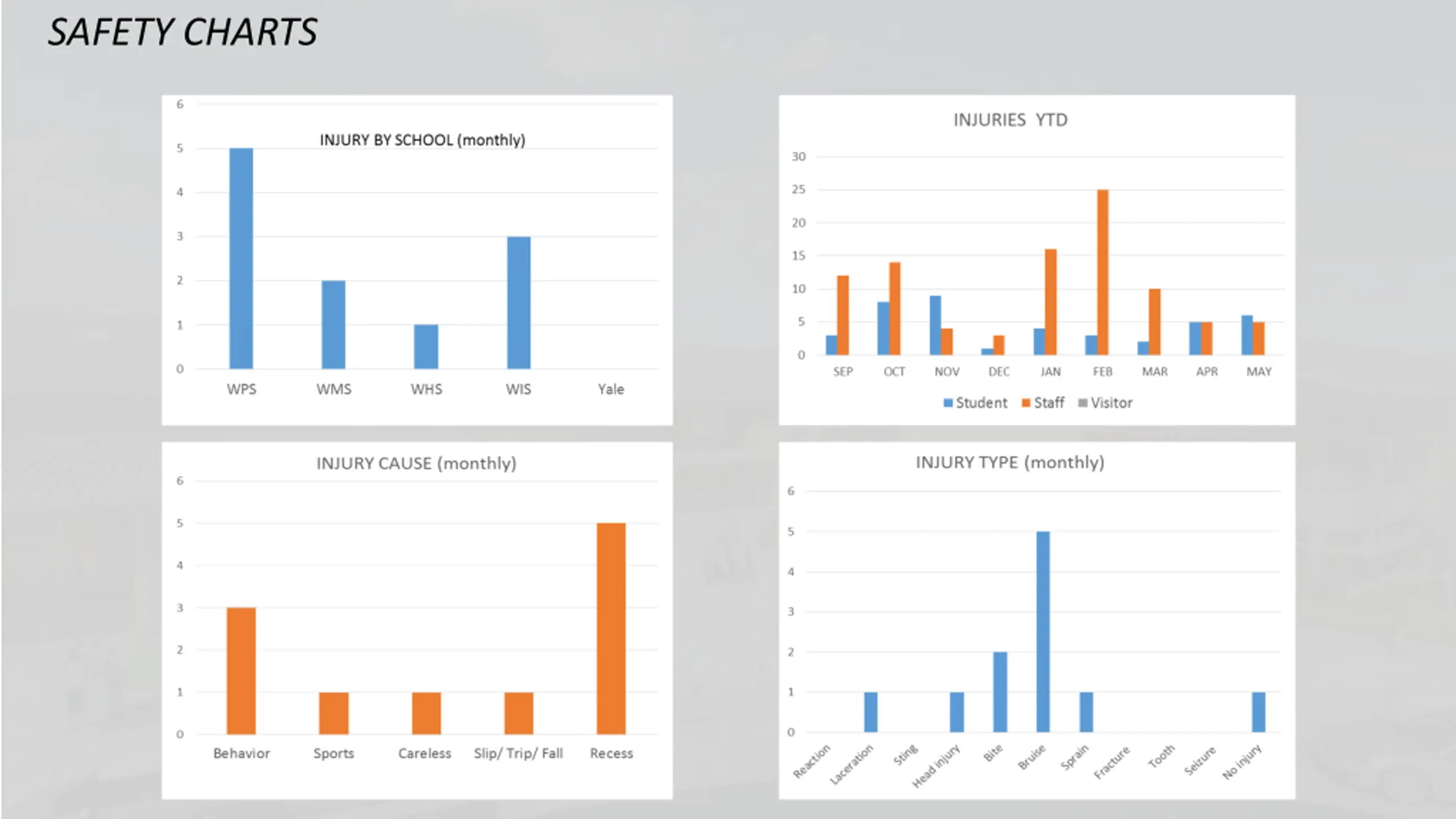Click the INJURY BY SCHOOL (monthly) title
This screenshot has height=819, width=1456.
pos(423,140)
